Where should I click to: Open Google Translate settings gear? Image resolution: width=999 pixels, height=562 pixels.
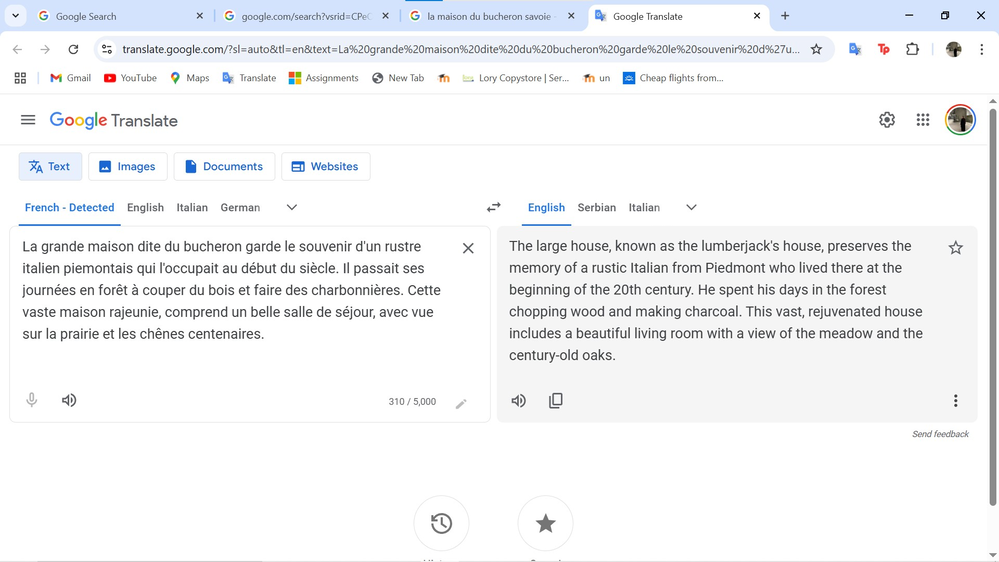tap(887, 120)
